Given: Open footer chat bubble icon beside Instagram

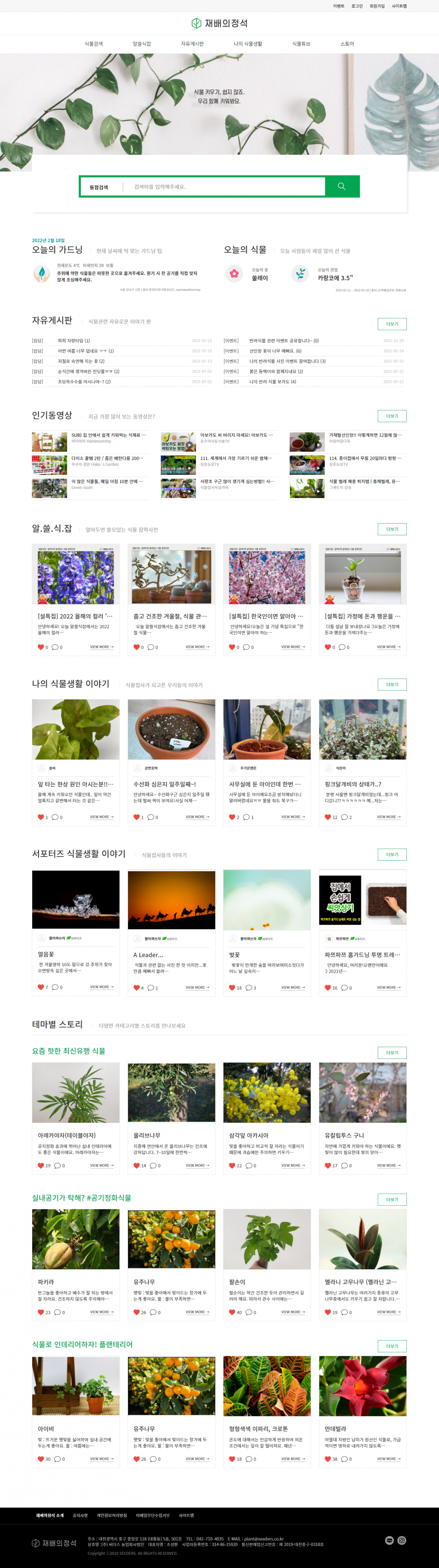Looking at the screenshot, I should pyautogui.click(x=390, y=1540).
